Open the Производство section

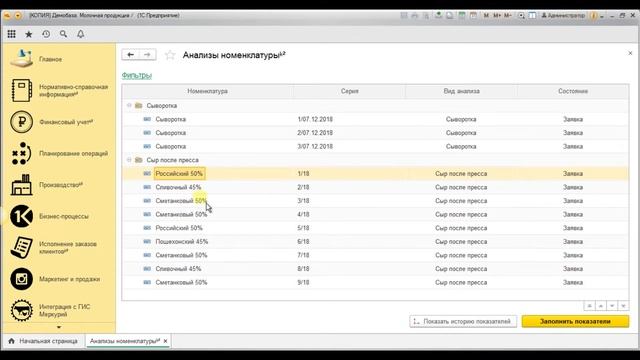click(59, 184)
